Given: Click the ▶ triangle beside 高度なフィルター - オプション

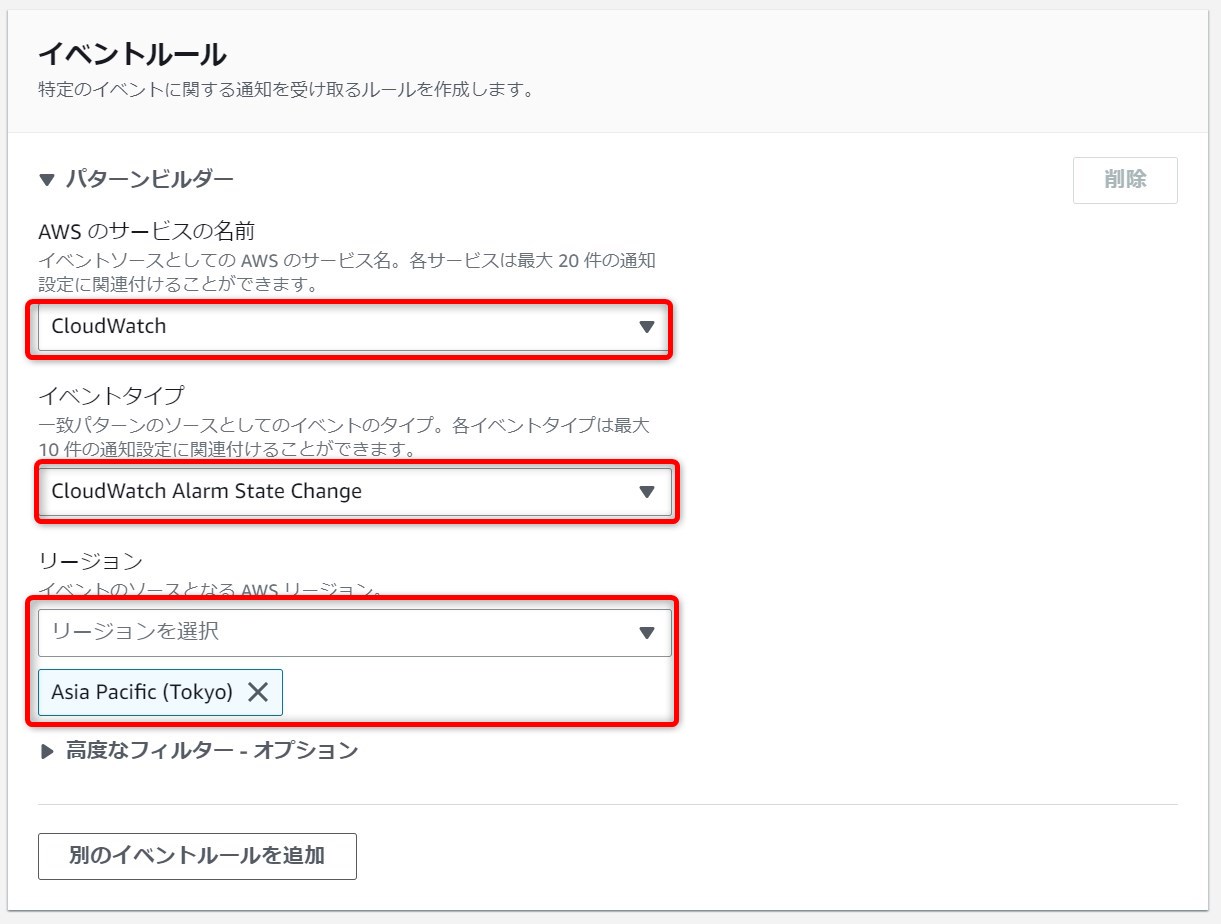Looking at the screenshot, I should coord(46,749).
